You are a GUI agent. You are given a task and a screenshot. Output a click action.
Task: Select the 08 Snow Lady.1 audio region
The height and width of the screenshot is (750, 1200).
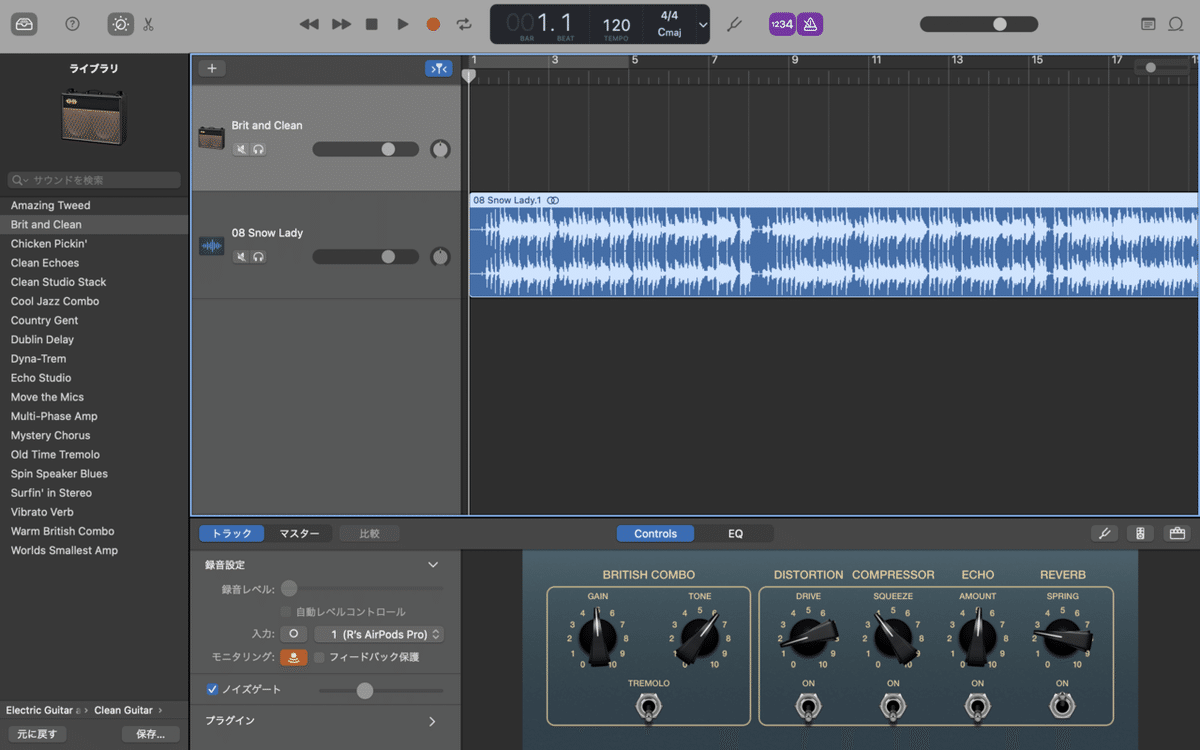(x=834, y=244)
